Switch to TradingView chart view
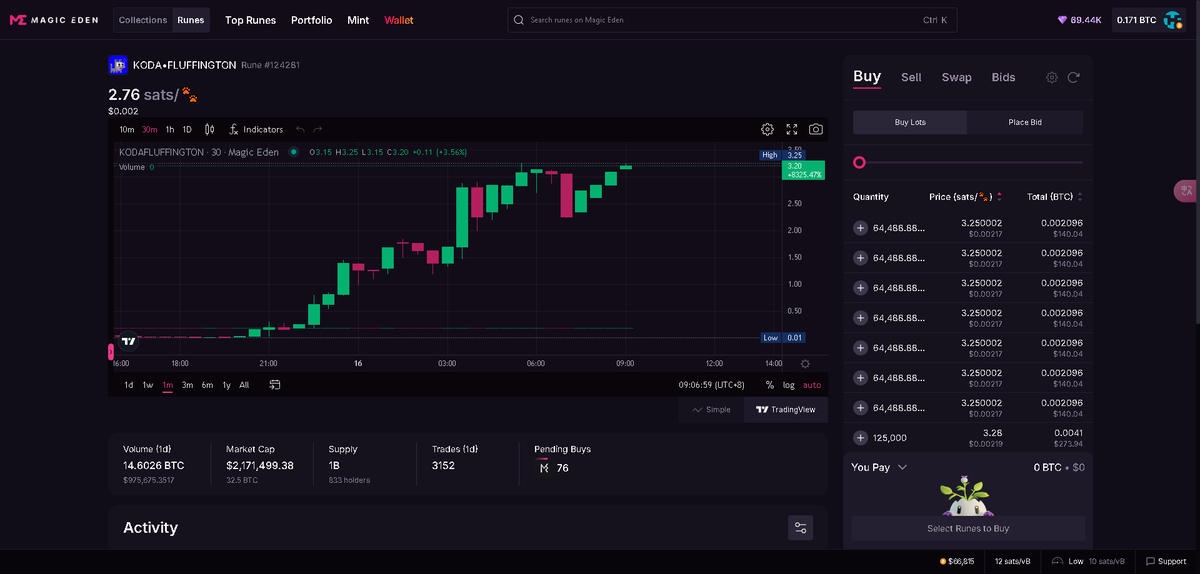This screenshot has height=574, width=1200. pos(786,409)
